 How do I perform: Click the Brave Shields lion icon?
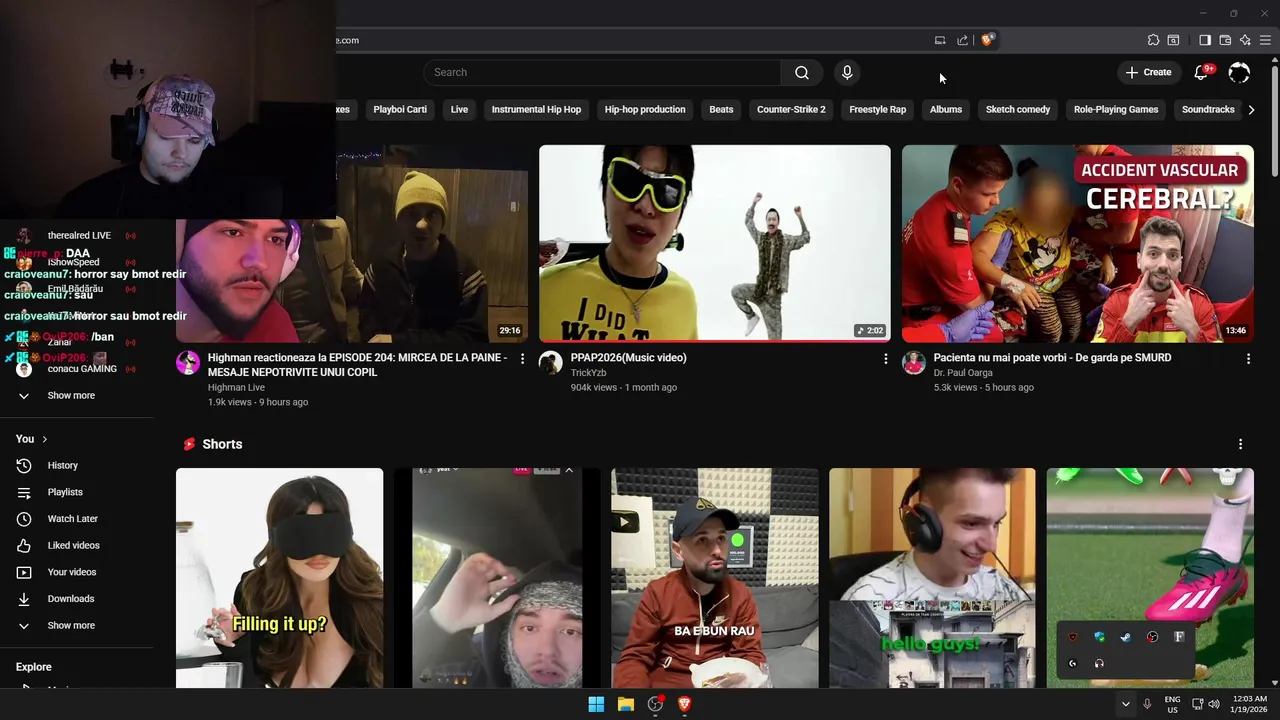[987, 40]
